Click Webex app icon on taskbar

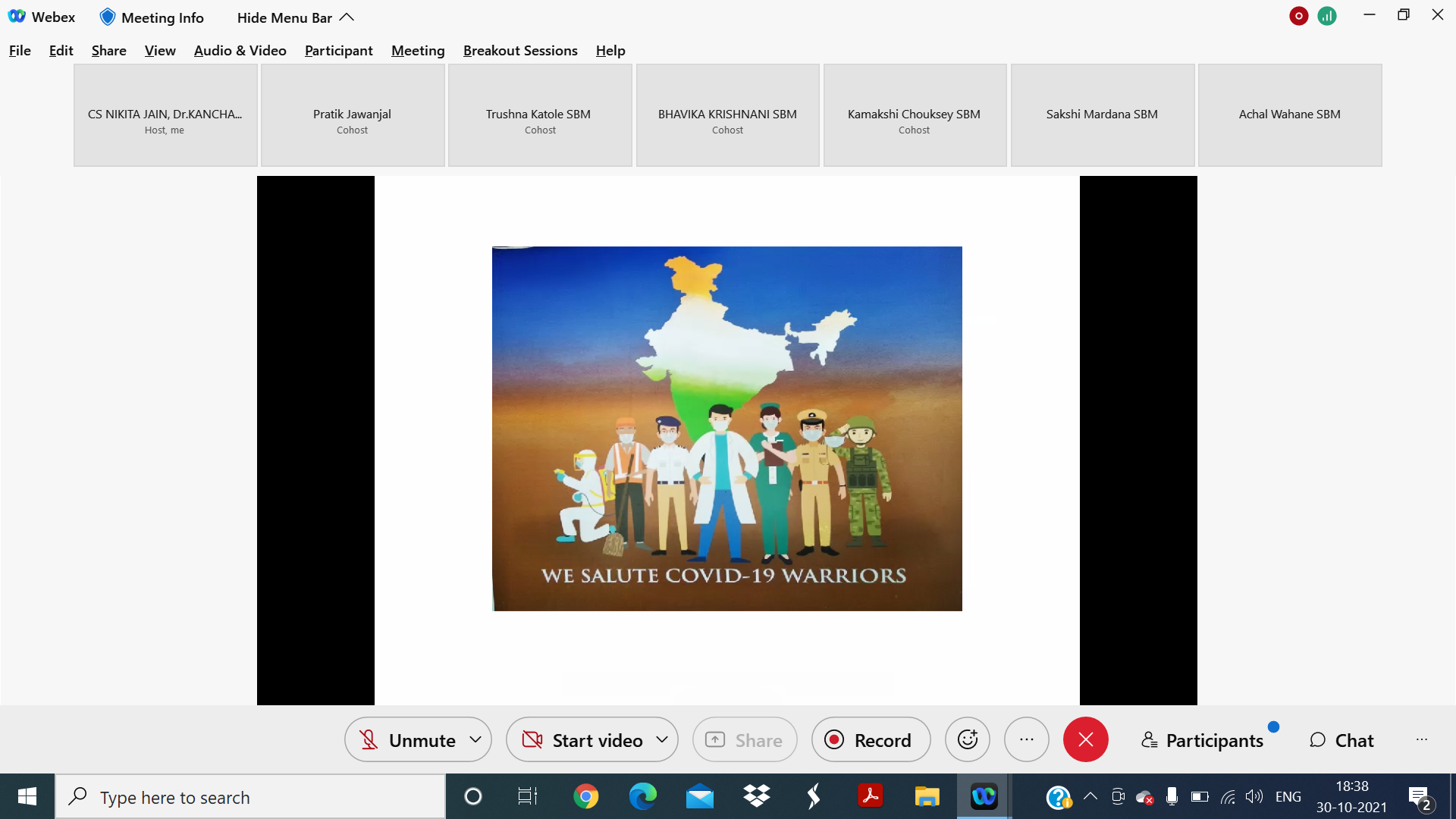pos(984,796)
